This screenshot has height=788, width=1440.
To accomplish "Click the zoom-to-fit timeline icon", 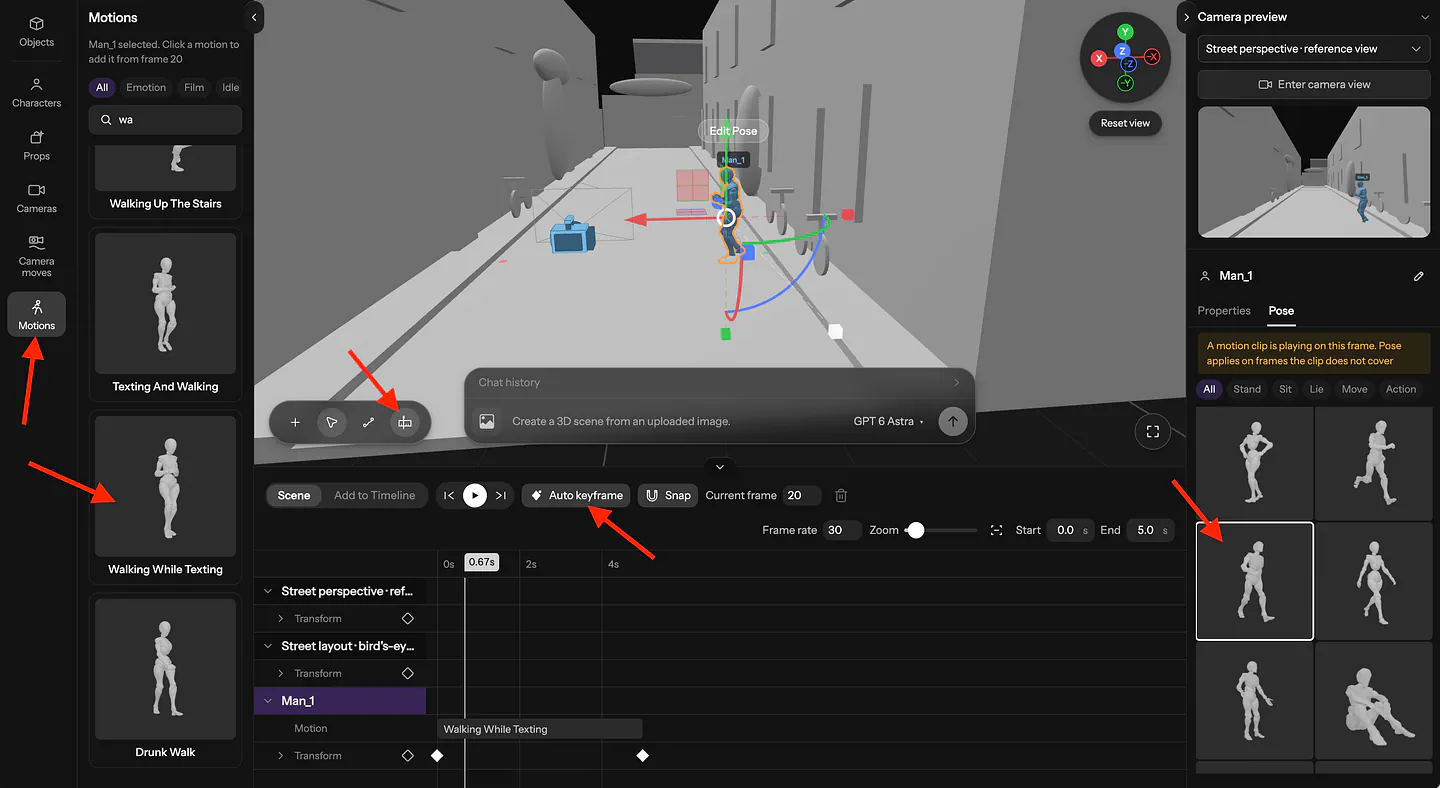I will pyautogui.click(x=996, y=530).
